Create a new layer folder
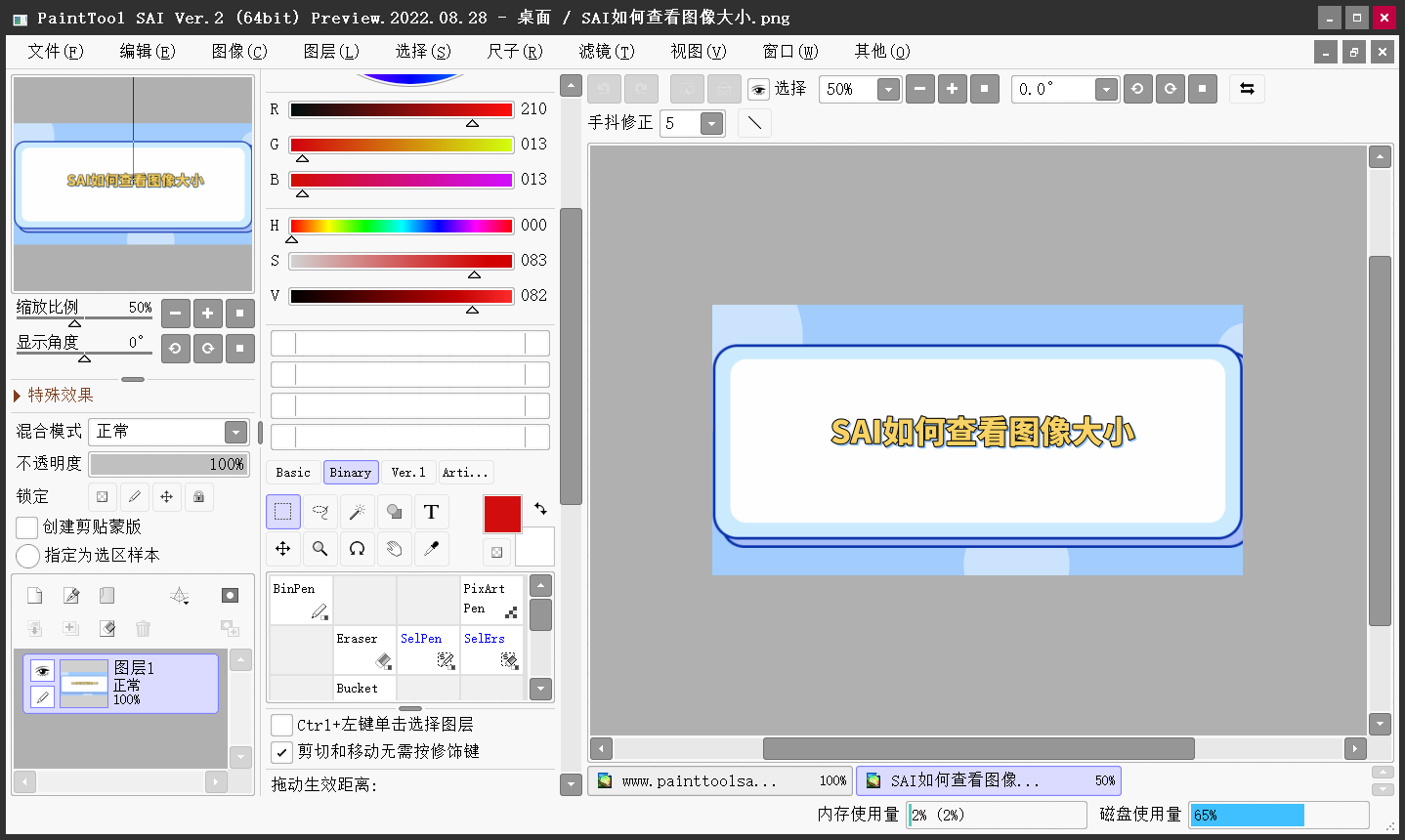This screenshot has height=840, width=1405. point(106,596)
